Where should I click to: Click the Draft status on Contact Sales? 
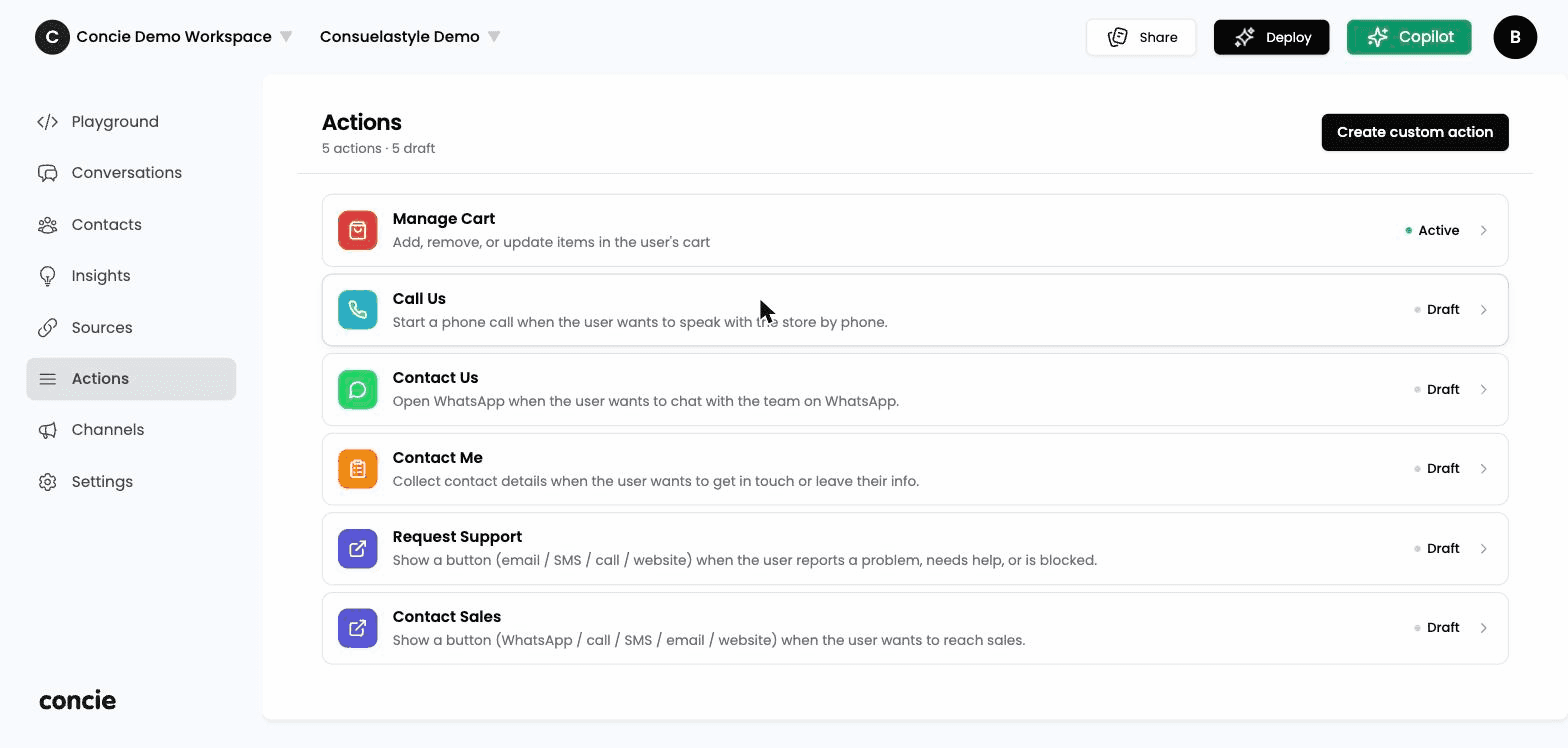(1437, 628)
